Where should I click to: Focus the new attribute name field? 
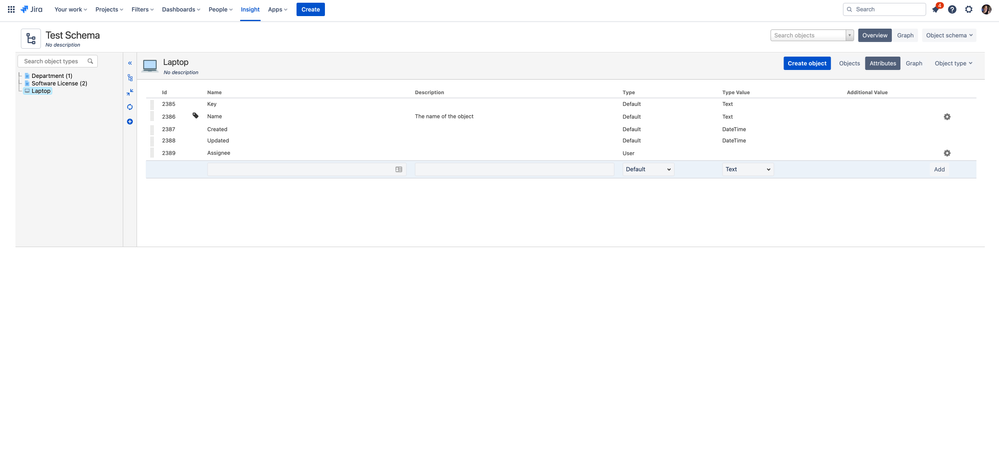(x=306, y=169)
